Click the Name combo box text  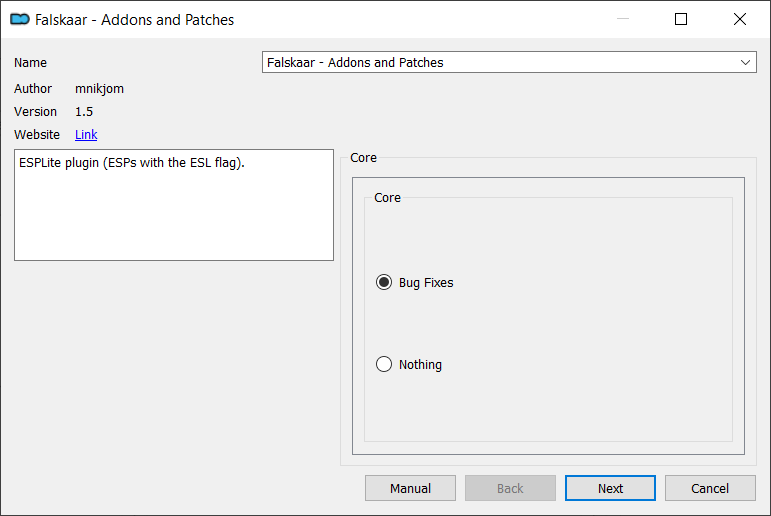[355, 62]
